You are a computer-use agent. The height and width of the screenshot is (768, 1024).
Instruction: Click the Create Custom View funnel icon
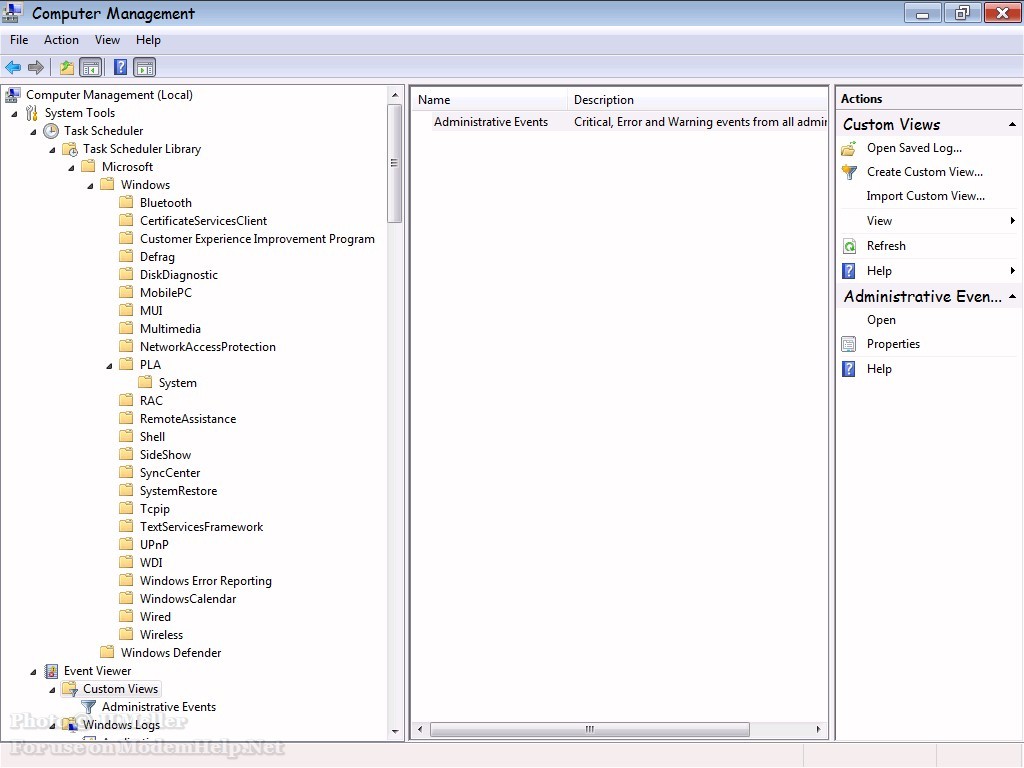(849, 172)
